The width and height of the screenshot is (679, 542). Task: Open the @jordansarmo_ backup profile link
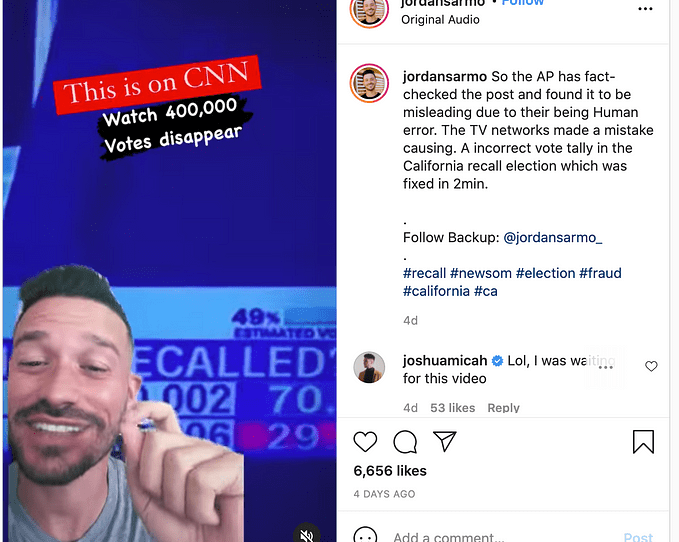point(553,237)
